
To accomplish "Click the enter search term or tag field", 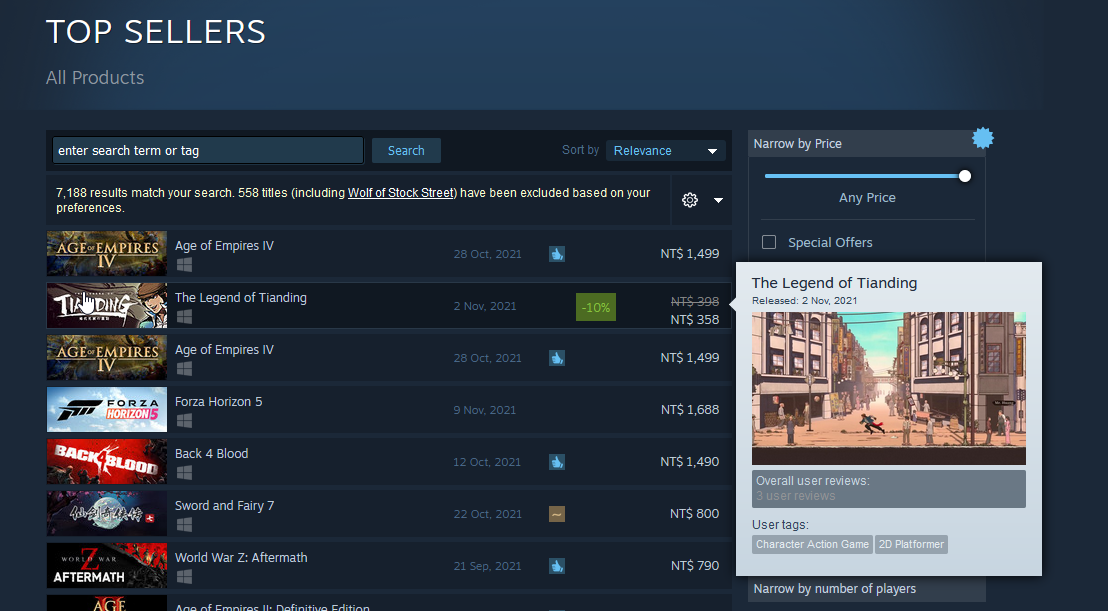I will pyautogui.click(x=208, y=150).
